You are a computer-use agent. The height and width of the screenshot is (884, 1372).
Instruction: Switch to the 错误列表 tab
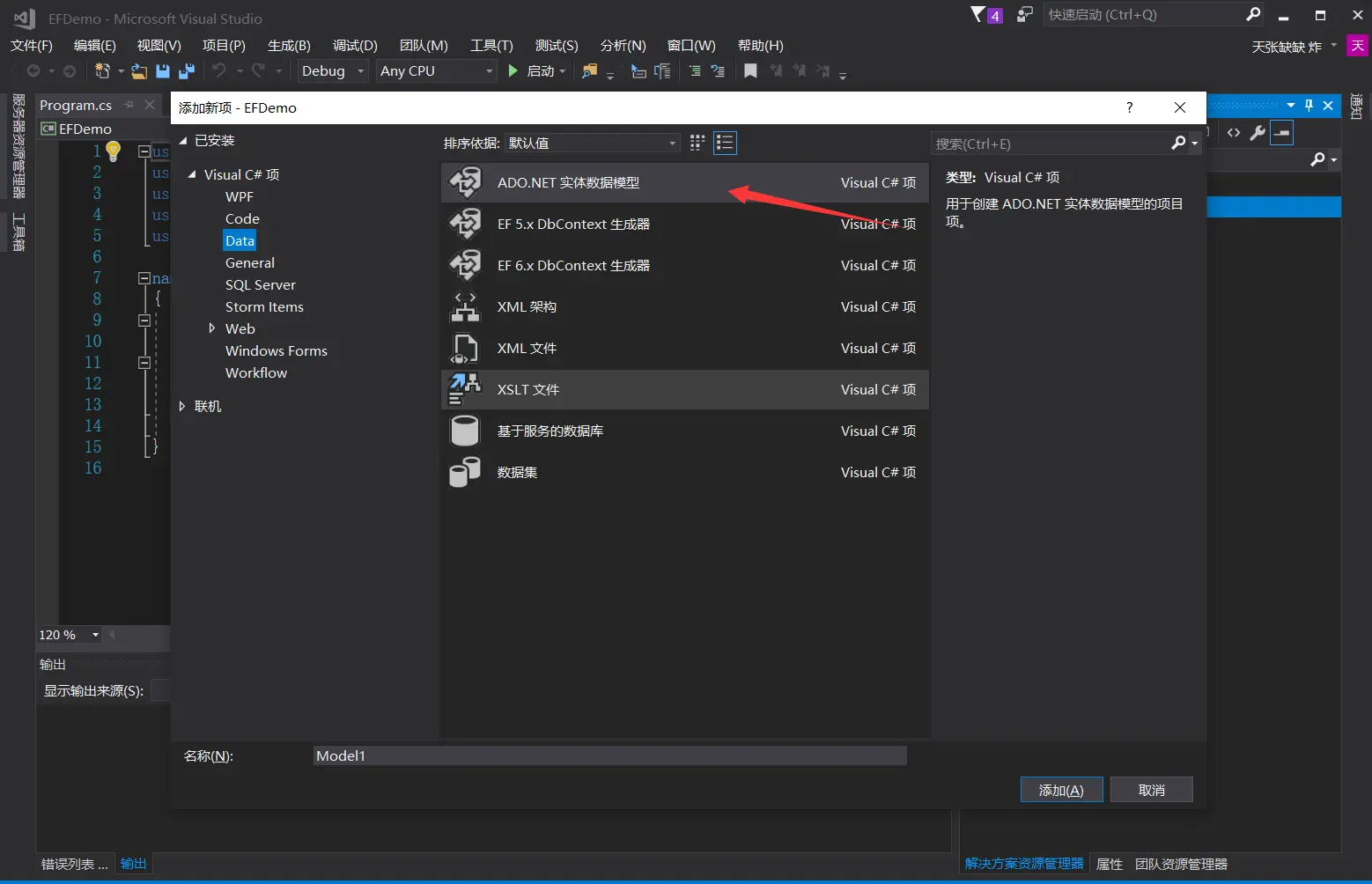[x=74, y=864]
